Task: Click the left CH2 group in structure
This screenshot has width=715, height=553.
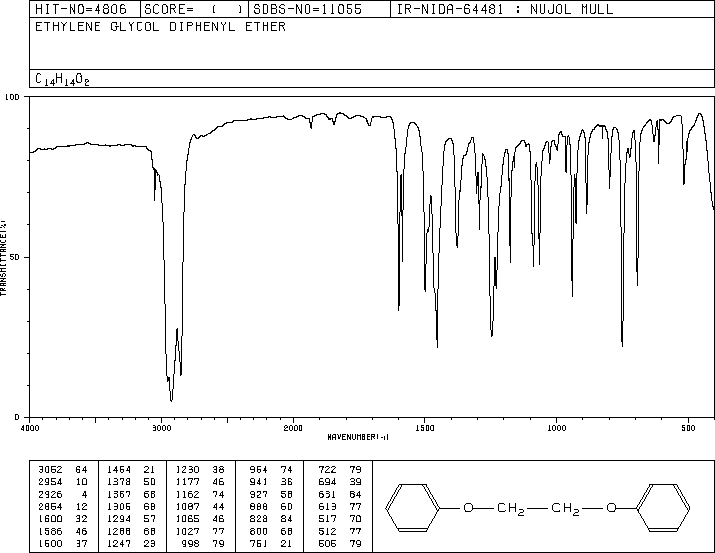Action: click(511, 509)
